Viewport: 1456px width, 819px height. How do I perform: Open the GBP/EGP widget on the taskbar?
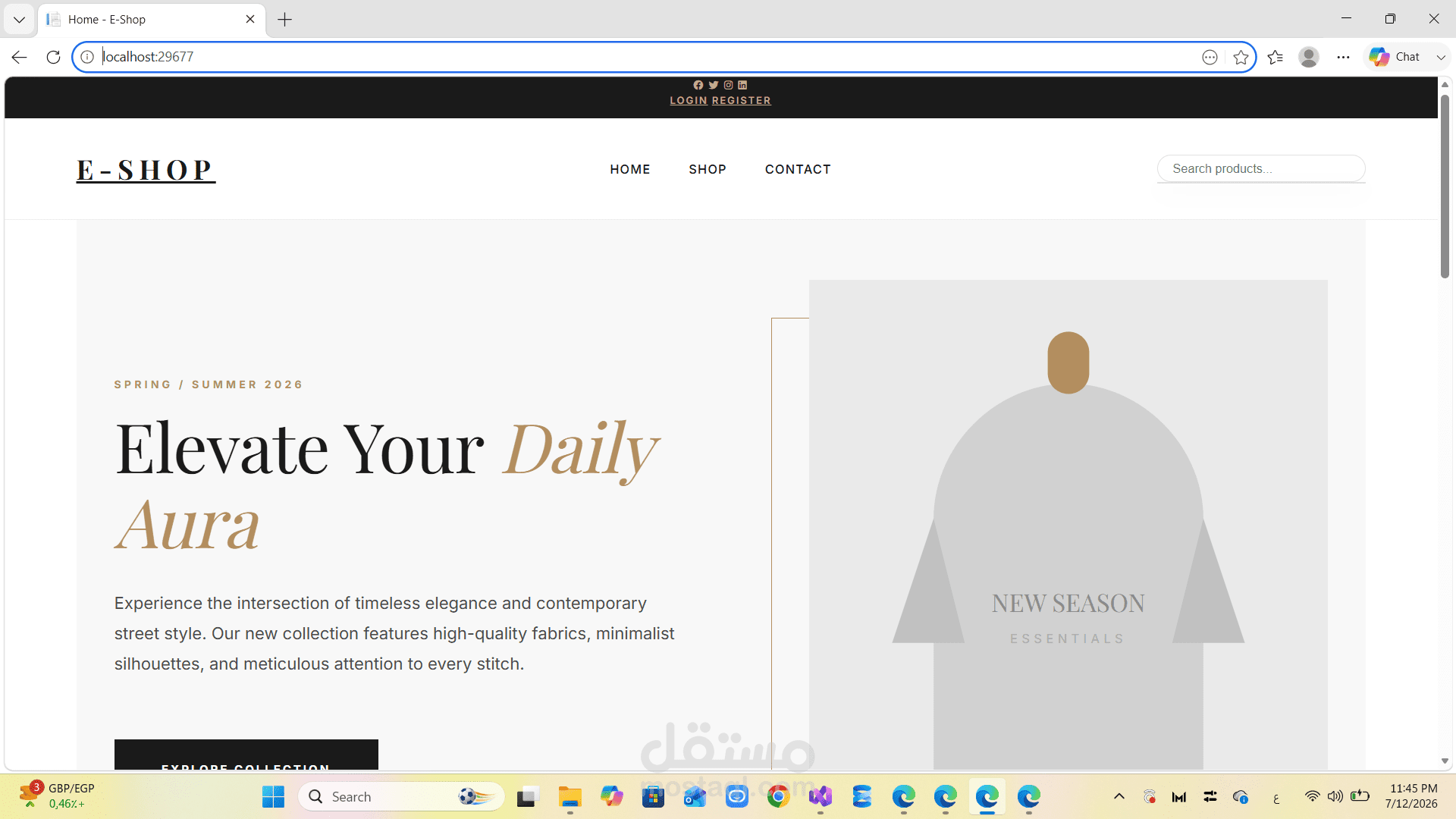pyautogui.click(x=57, y=795)
